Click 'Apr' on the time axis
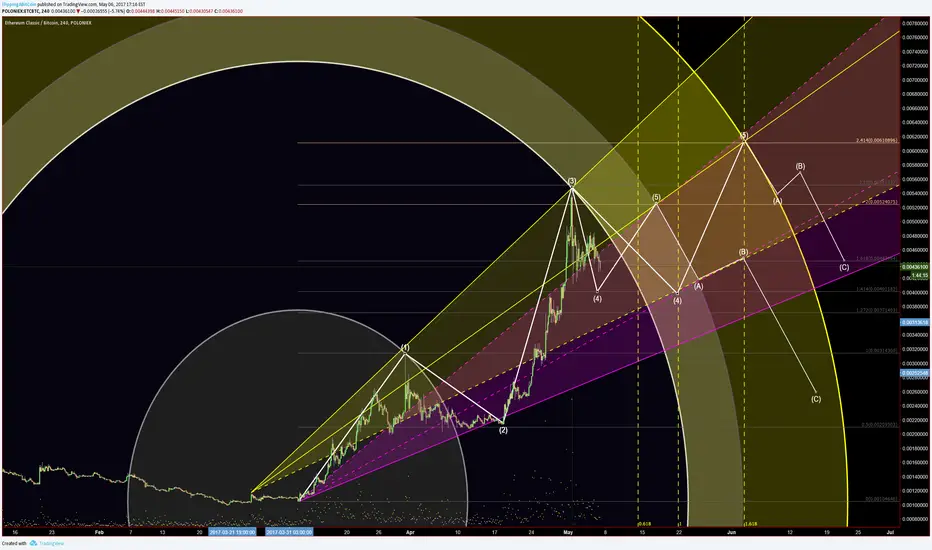932x550 pixels. click(410, 532)
